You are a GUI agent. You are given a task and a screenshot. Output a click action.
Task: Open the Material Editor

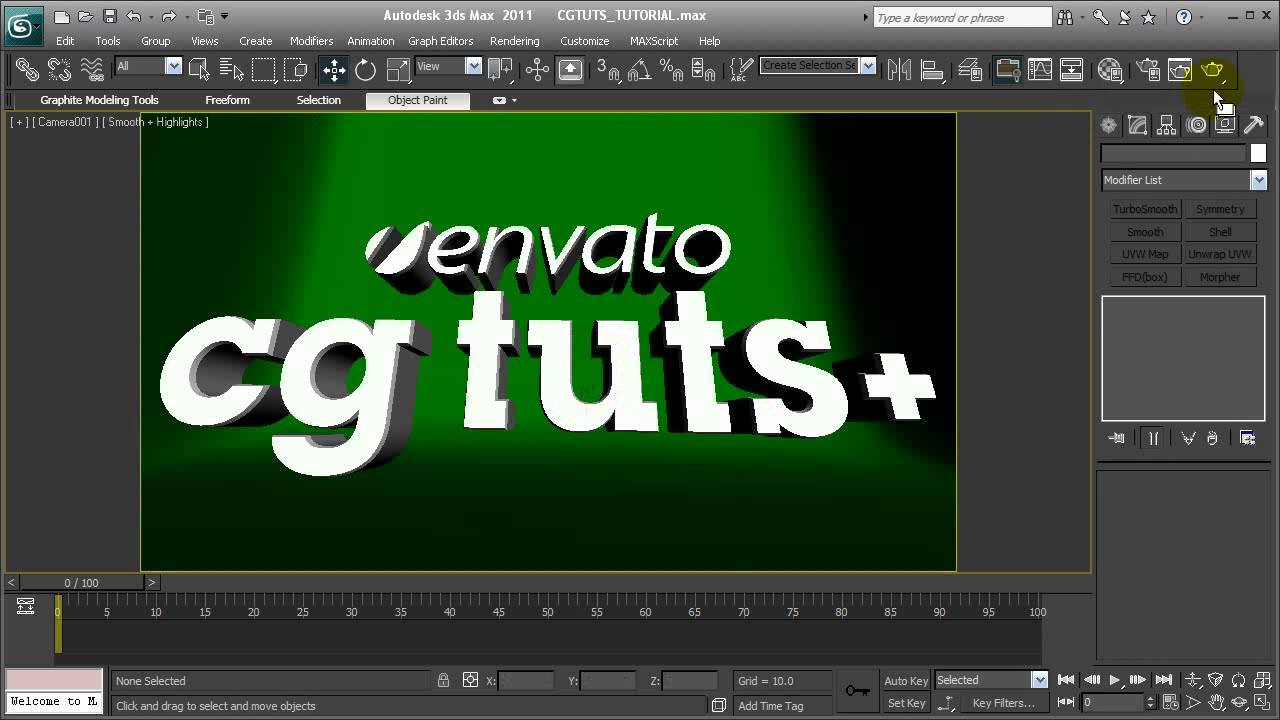pos(1110,69)
